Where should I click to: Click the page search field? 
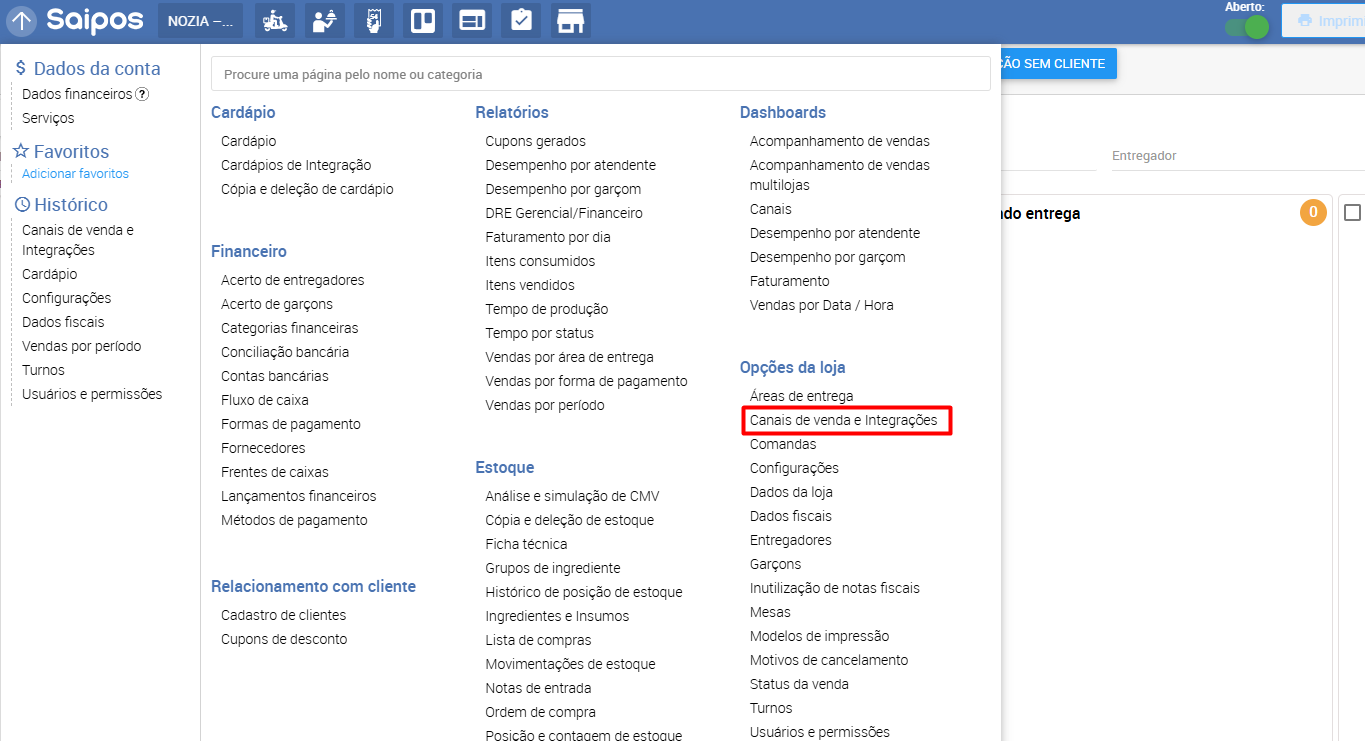pos(600,74)
